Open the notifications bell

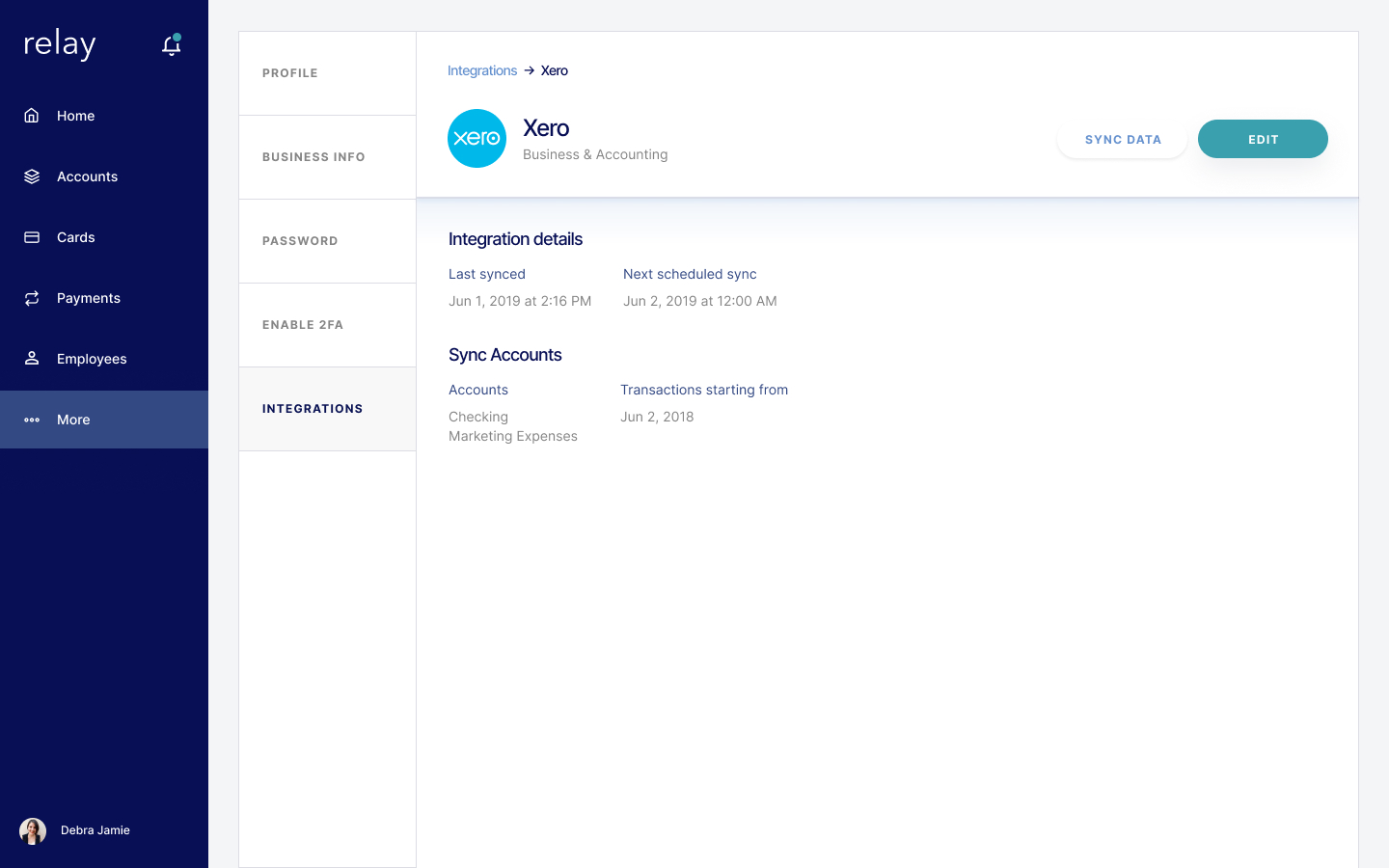(172, 45)
